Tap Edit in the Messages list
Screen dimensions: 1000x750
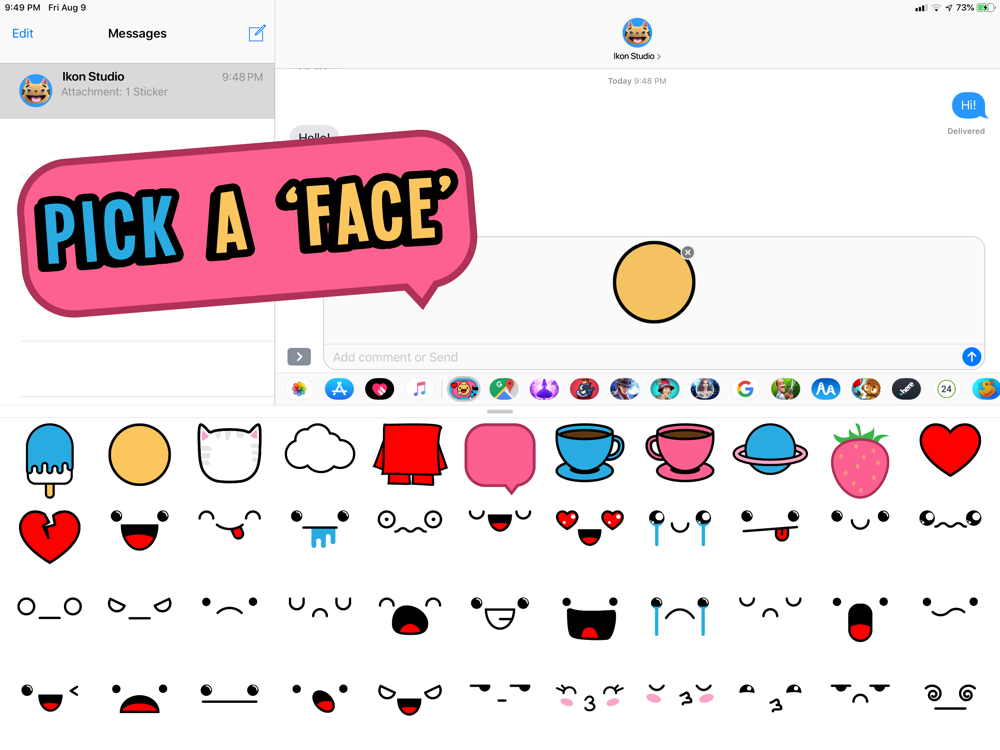pyautogui.click(x=23, y=33)
